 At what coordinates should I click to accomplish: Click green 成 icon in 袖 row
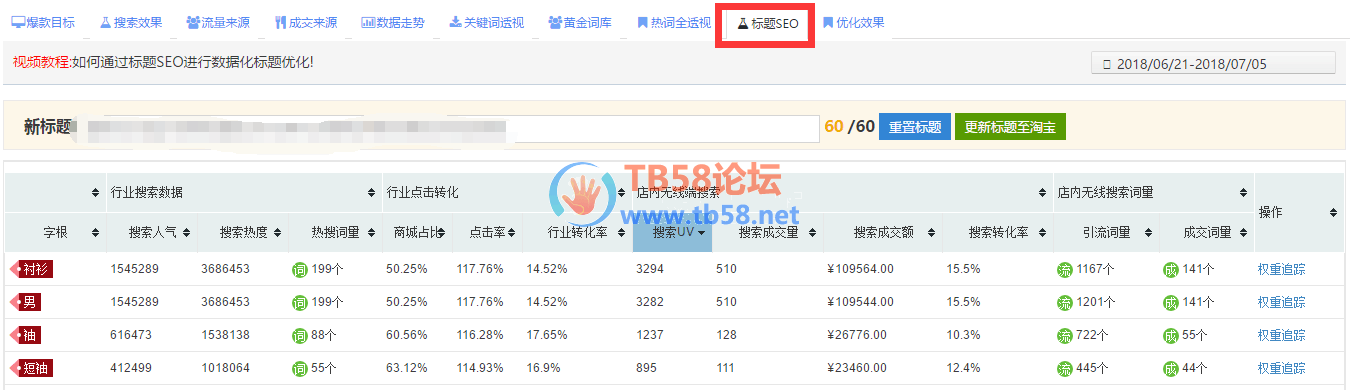click(1170, 336)
